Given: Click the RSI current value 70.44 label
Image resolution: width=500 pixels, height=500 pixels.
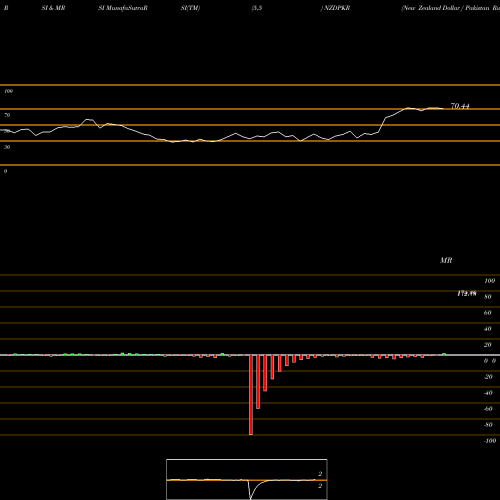Looking at the screenshot, I should coord(460,106).
